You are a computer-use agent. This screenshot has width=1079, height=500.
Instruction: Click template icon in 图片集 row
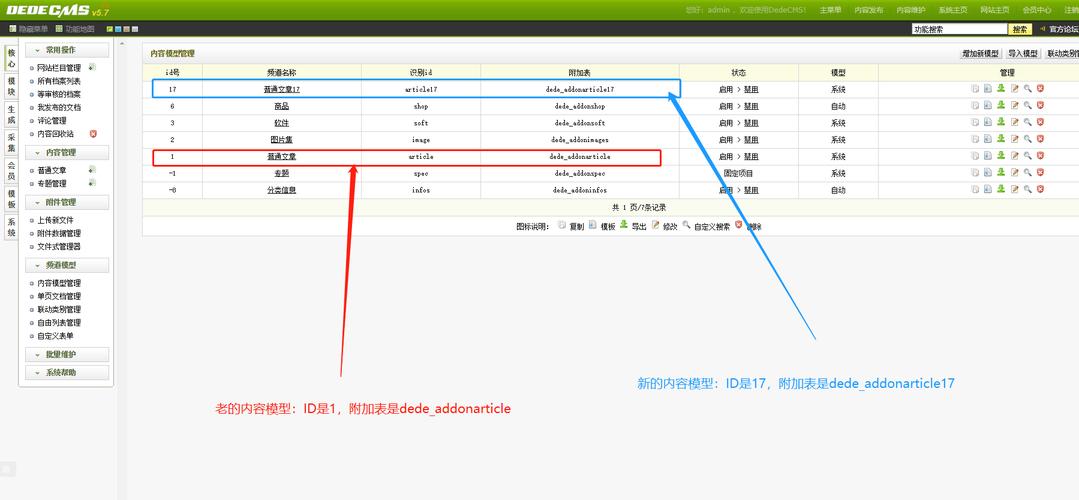coord(987,139)
